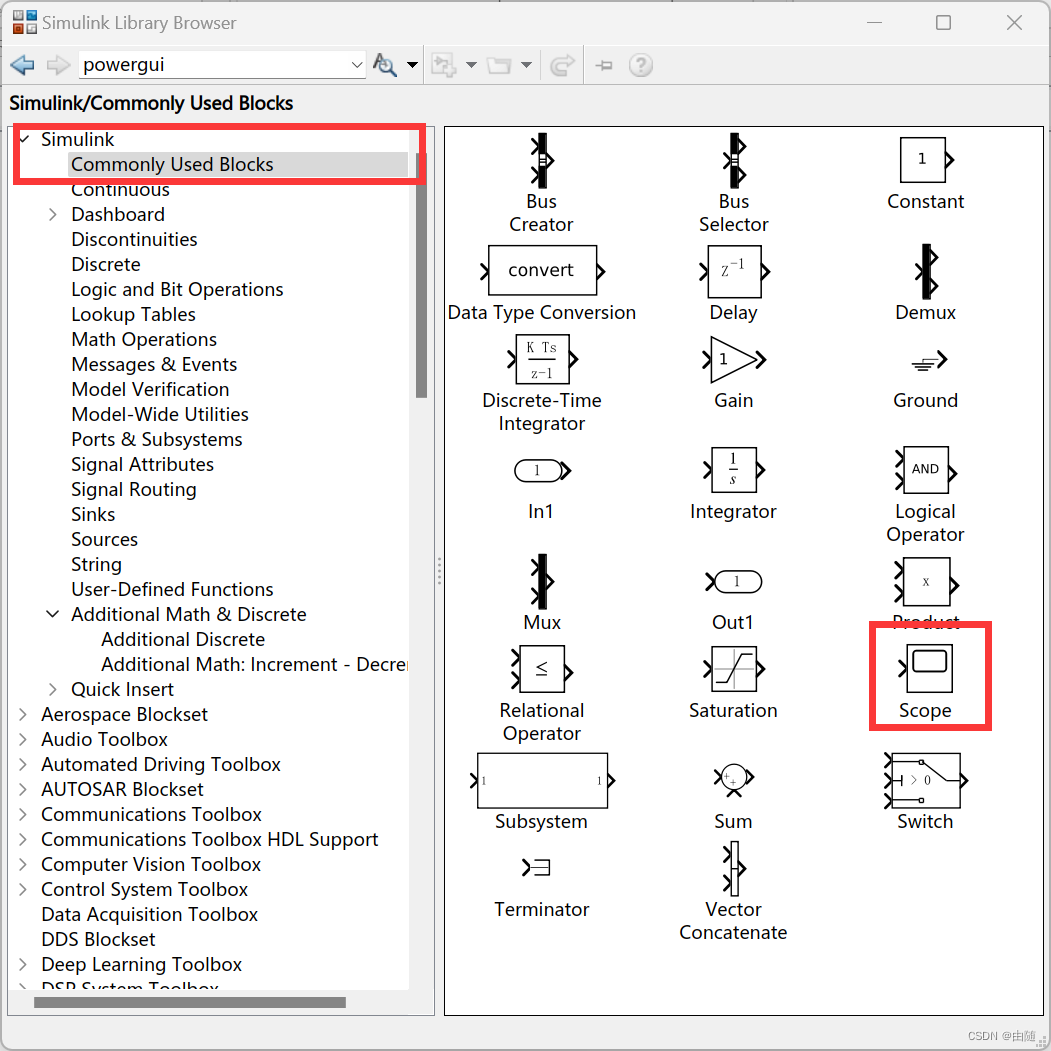Choose the Terminator block
Image resolution: width=1051 pixels, height=1051 pixels.
[x=536, y=868]
